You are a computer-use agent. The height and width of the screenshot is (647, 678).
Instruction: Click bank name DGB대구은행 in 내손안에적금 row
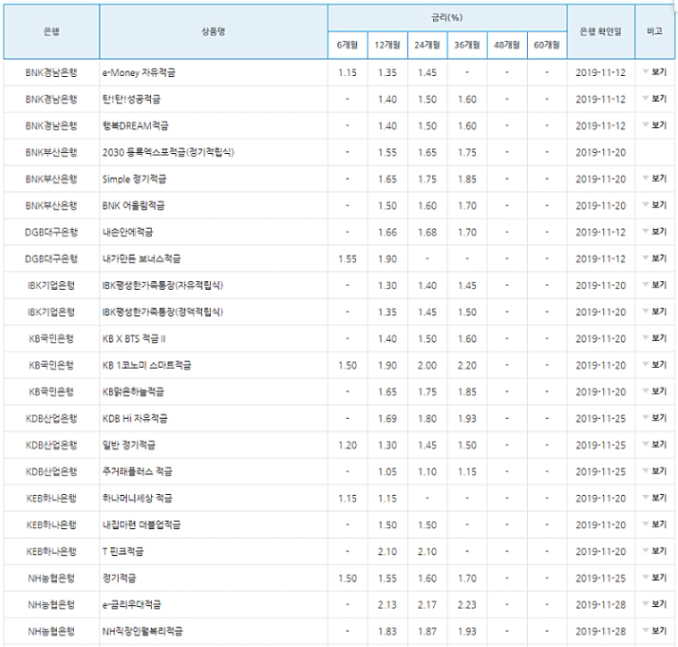coord(51,232)
